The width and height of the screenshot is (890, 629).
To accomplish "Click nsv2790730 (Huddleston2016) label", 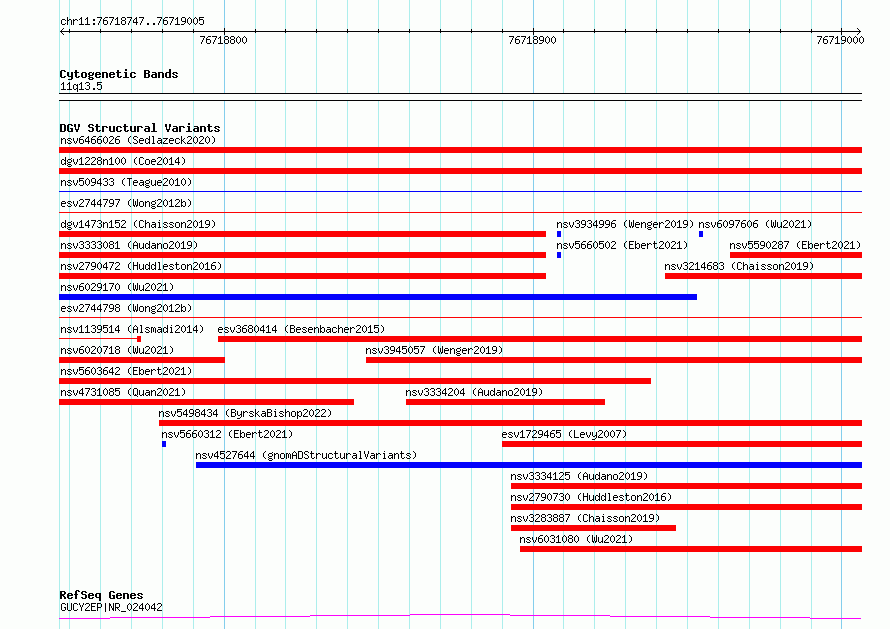I will click(591, 497).
